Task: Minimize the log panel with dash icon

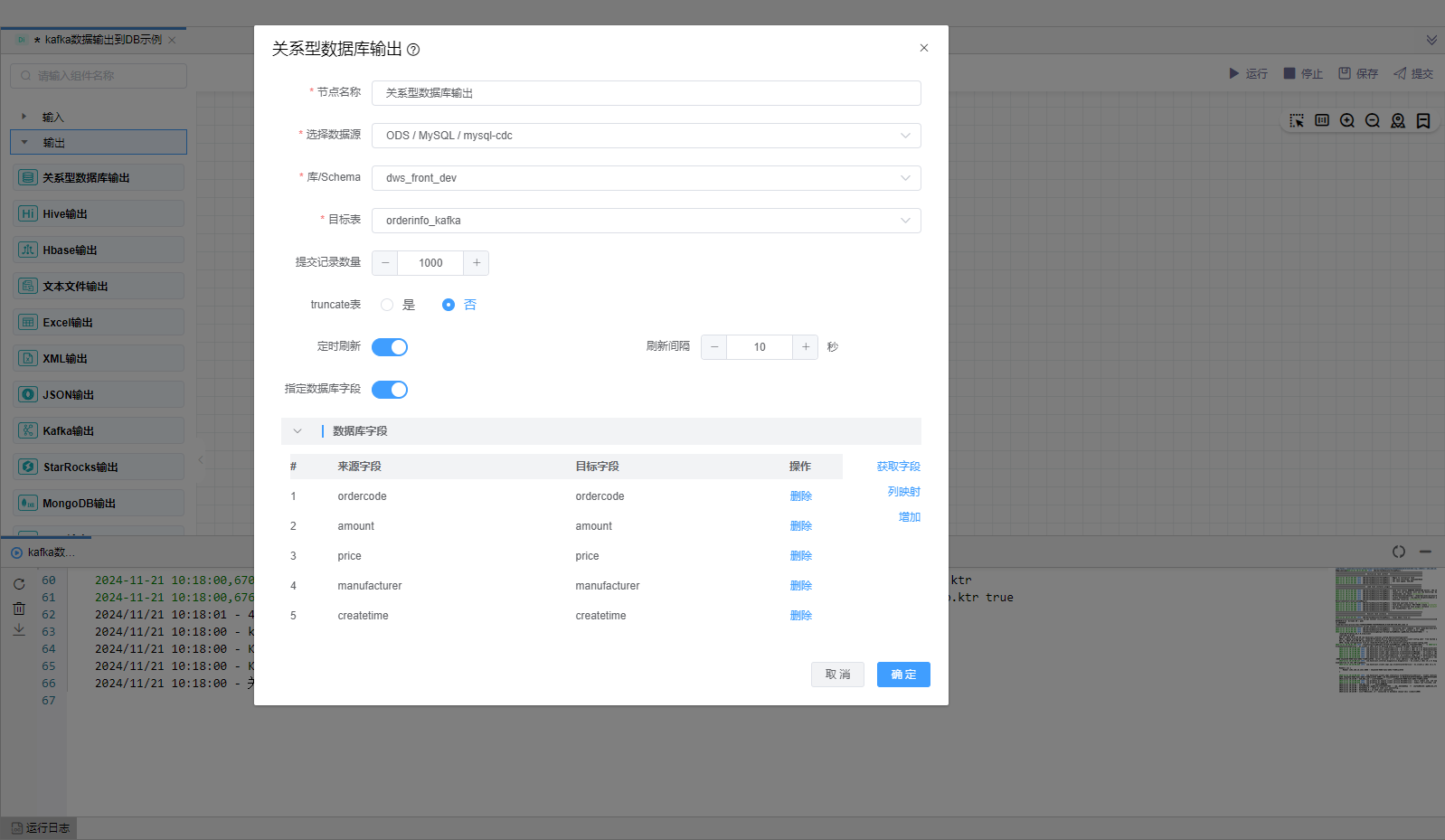Action: [x=1425, y=552]
